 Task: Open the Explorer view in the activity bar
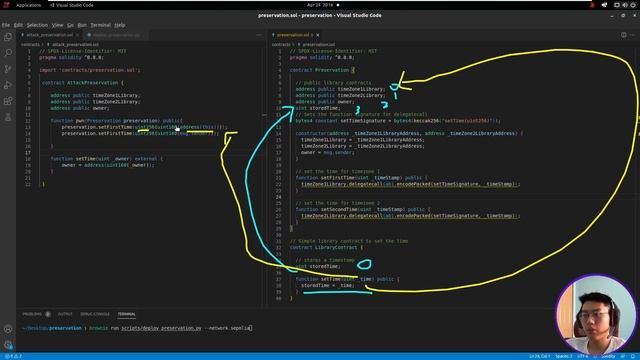8,37
